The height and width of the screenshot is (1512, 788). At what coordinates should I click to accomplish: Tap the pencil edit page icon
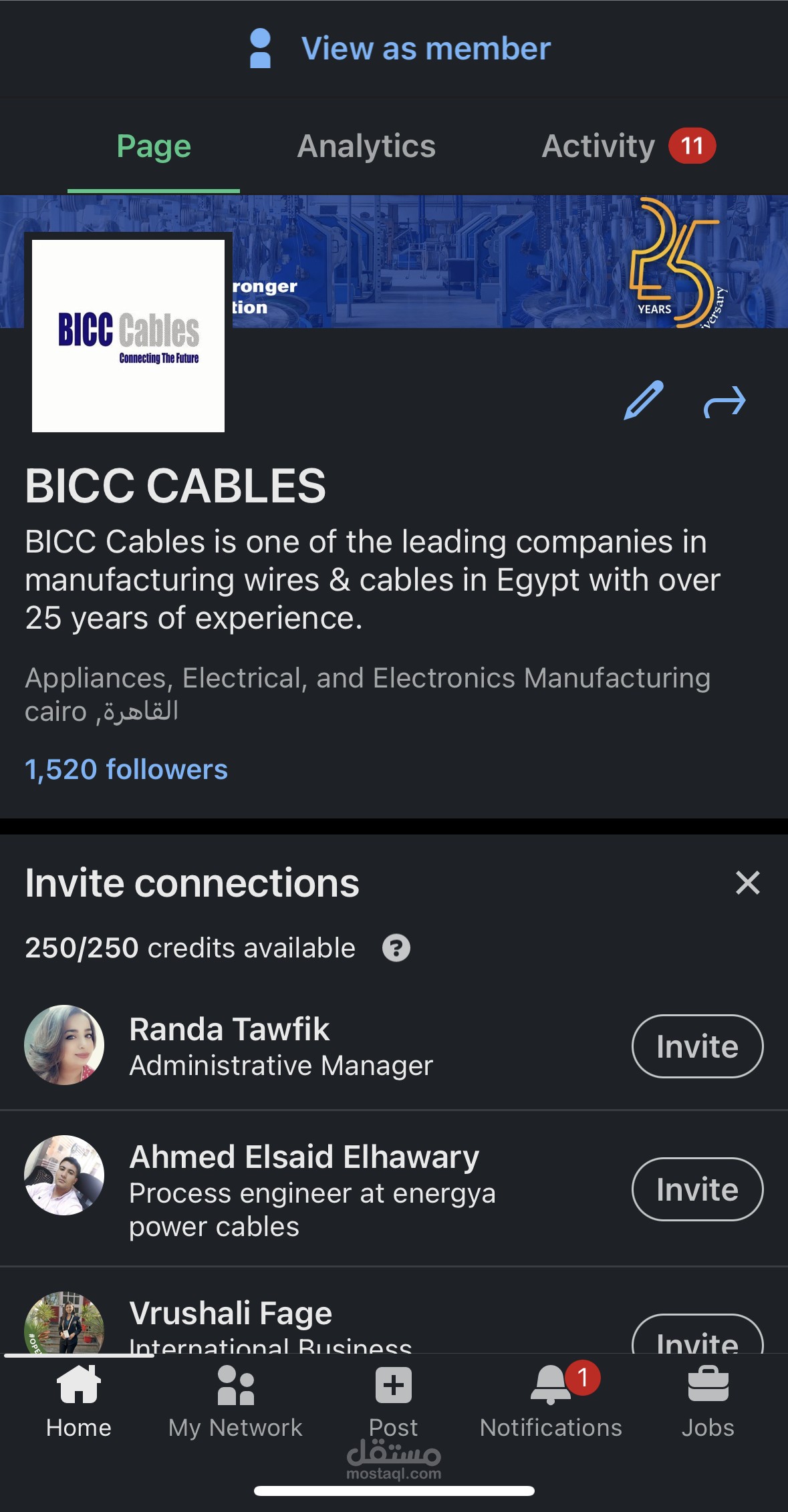(x=643, y=400)
